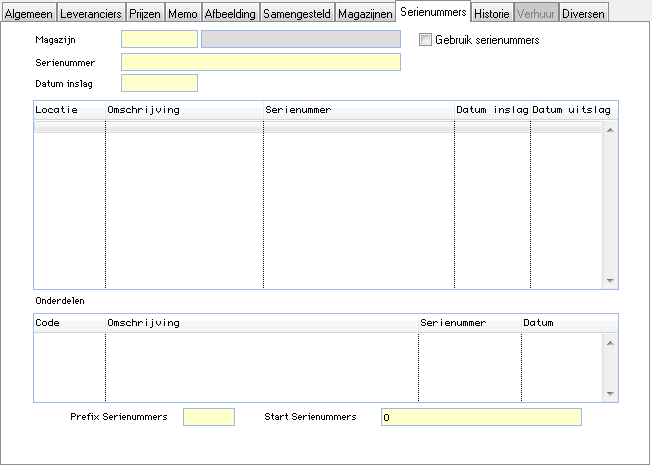The image size is (652, 466).
Task: Click the Prefix Serienummers field
Action: 208,417
